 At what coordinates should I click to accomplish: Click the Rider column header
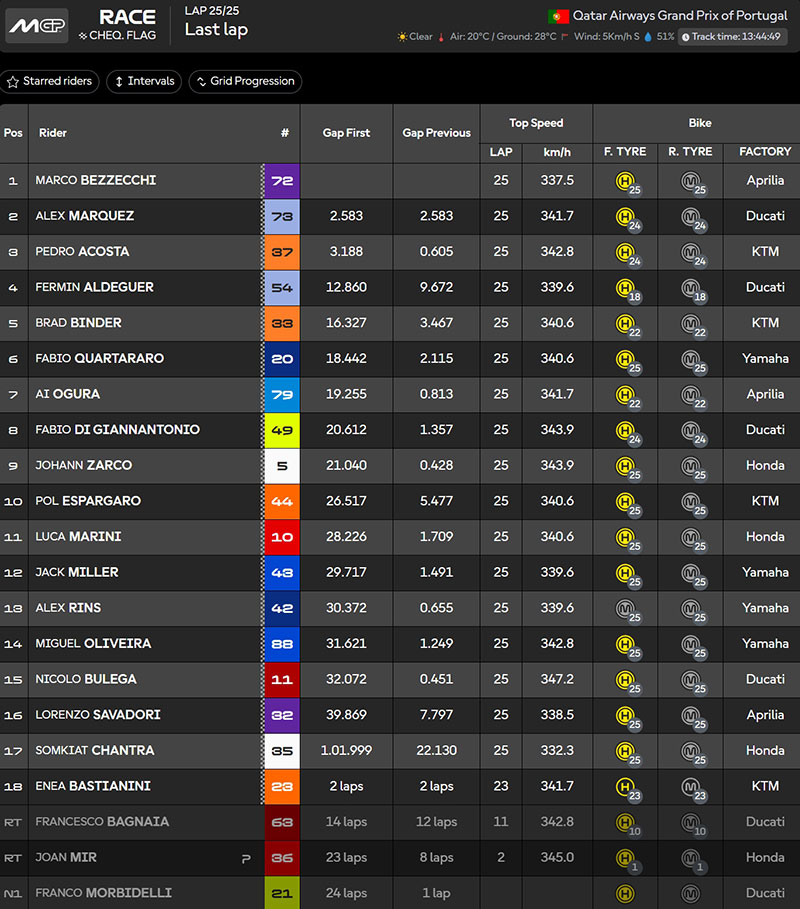coord(53,133)
